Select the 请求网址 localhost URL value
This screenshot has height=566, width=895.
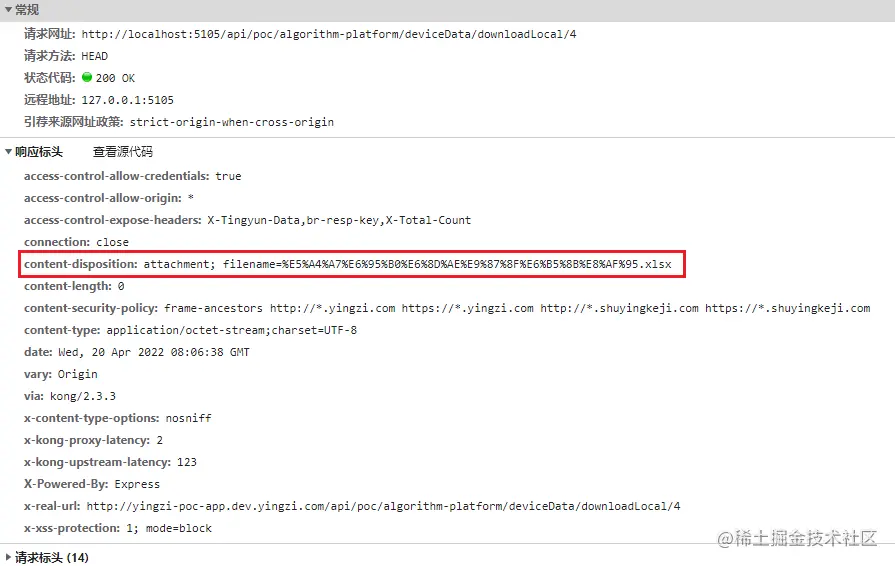(329, 34)
